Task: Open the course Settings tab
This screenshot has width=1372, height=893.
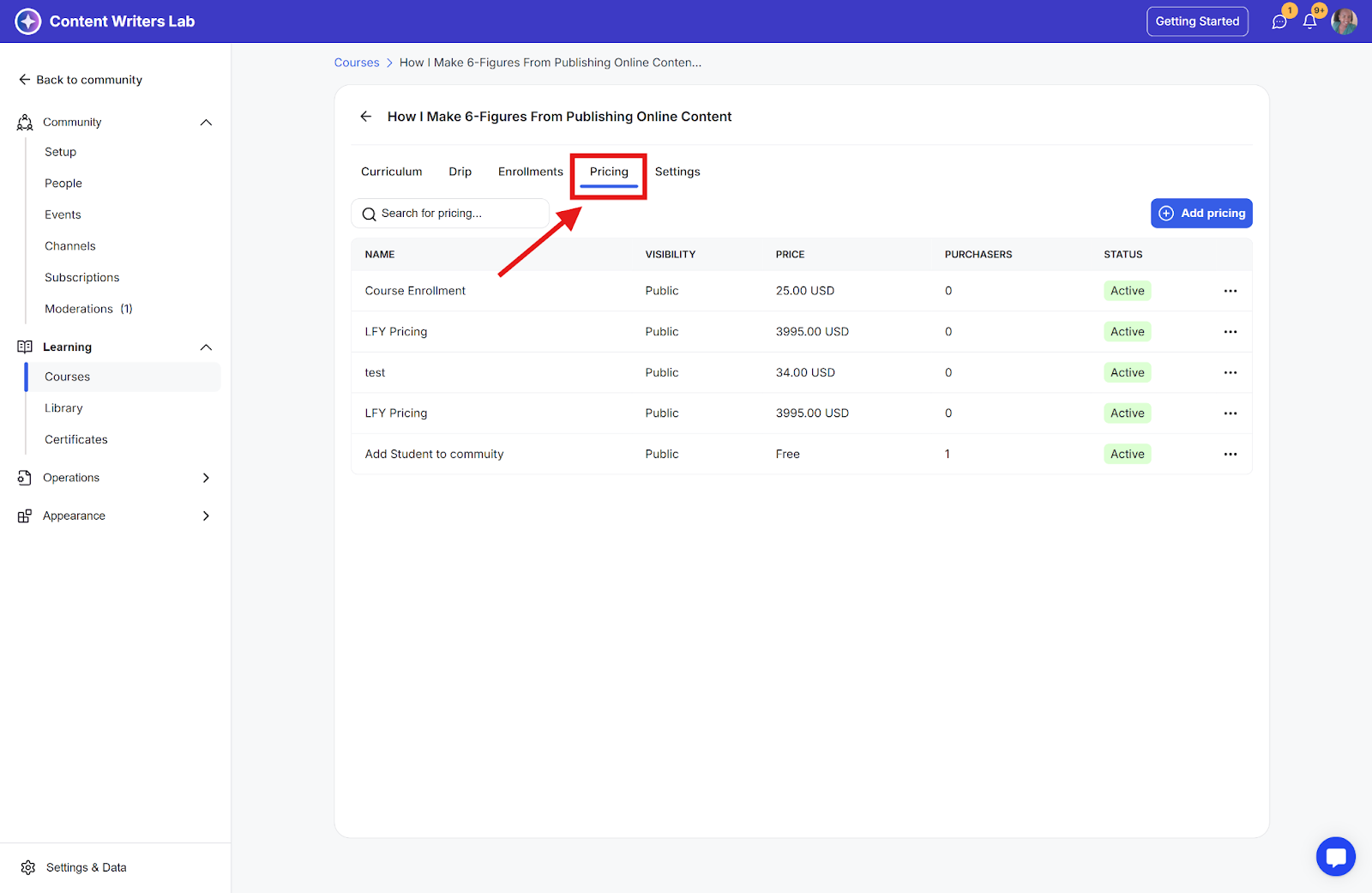Action: 677,172
